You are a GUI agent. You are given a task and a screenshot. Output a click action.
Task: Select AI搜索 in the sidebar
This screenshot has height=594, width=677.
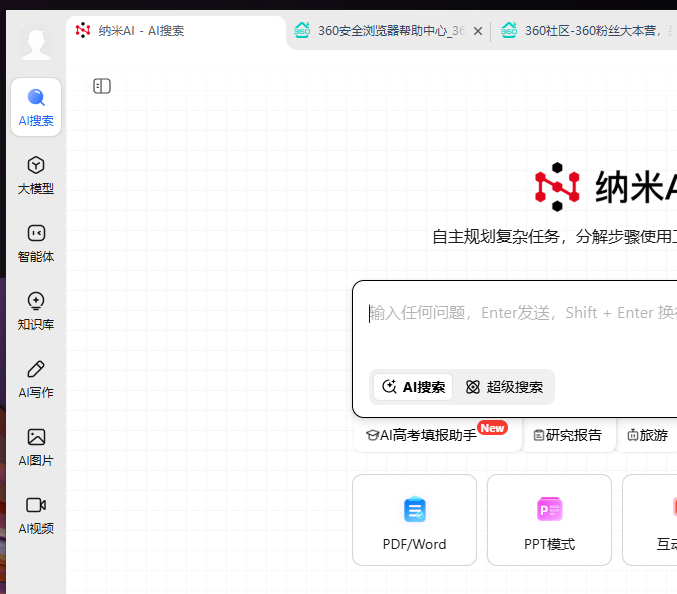[x=36, y=107]
